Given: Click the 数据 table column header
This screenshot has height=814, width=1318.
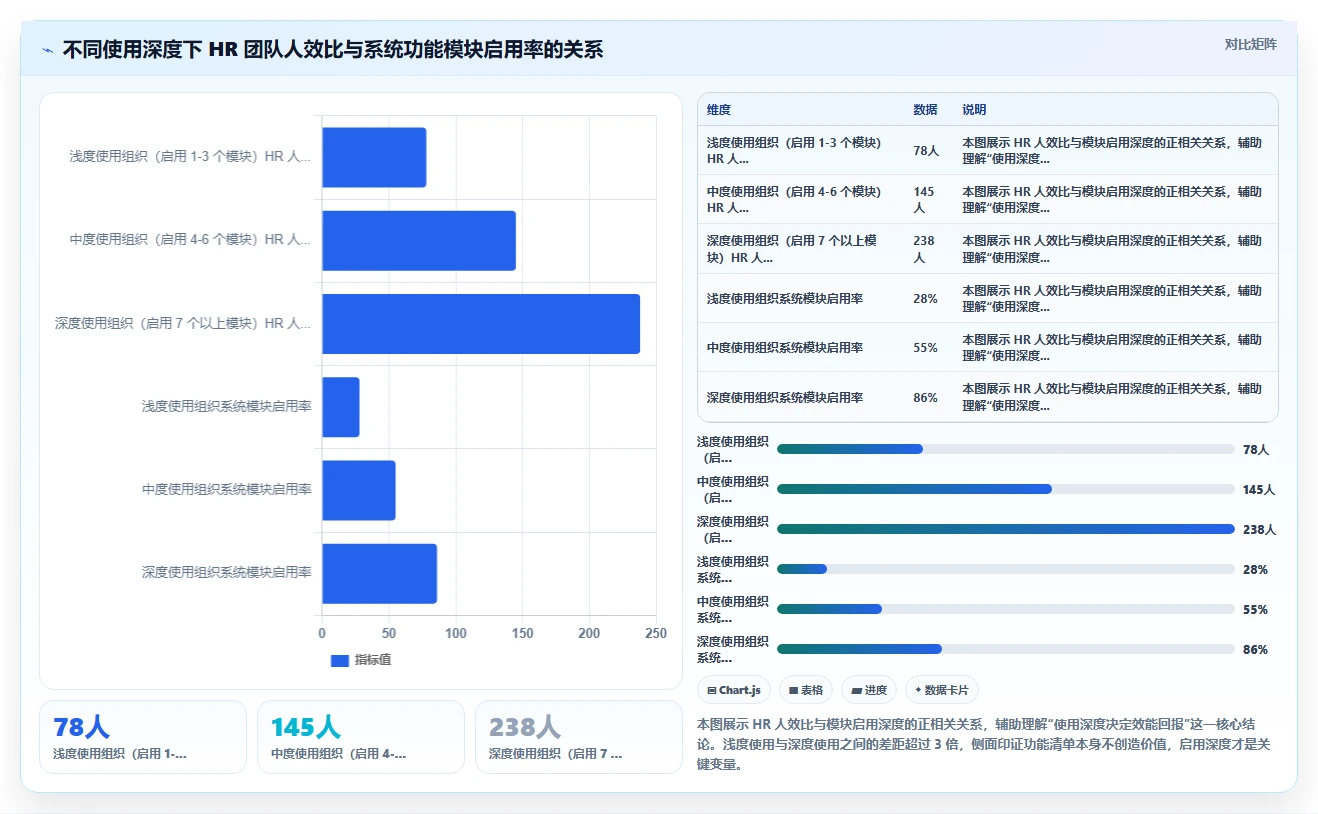Looking at the screenshot, I should [x=925, y=110].
